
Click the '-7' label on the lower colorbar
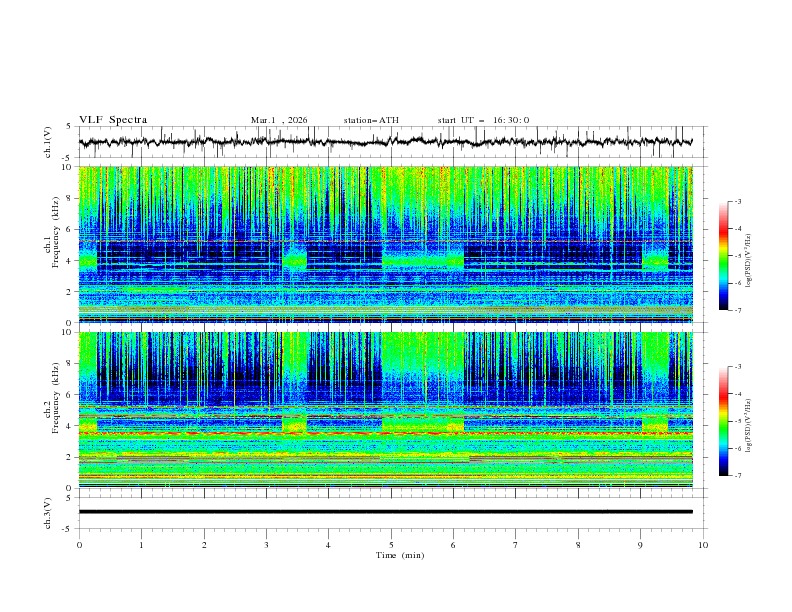click(x=738, y=476)
